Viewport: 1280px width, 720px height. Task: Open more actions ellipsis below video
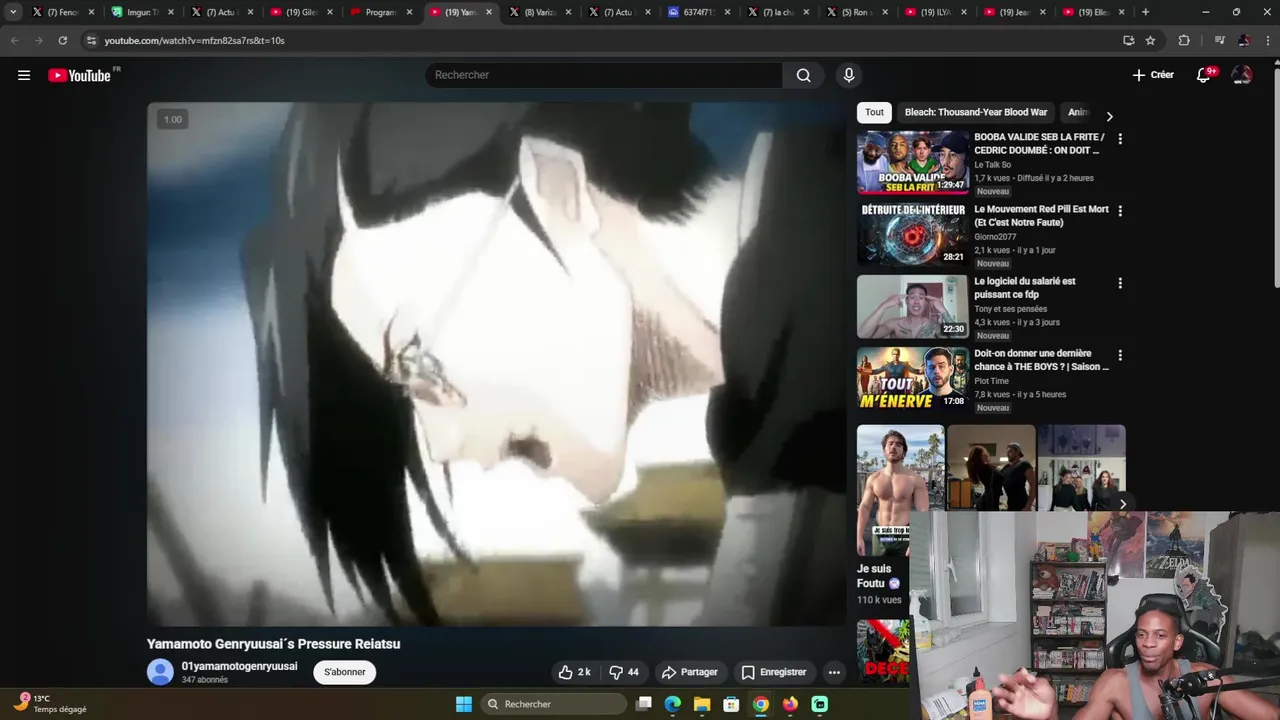tap(834, 672)
